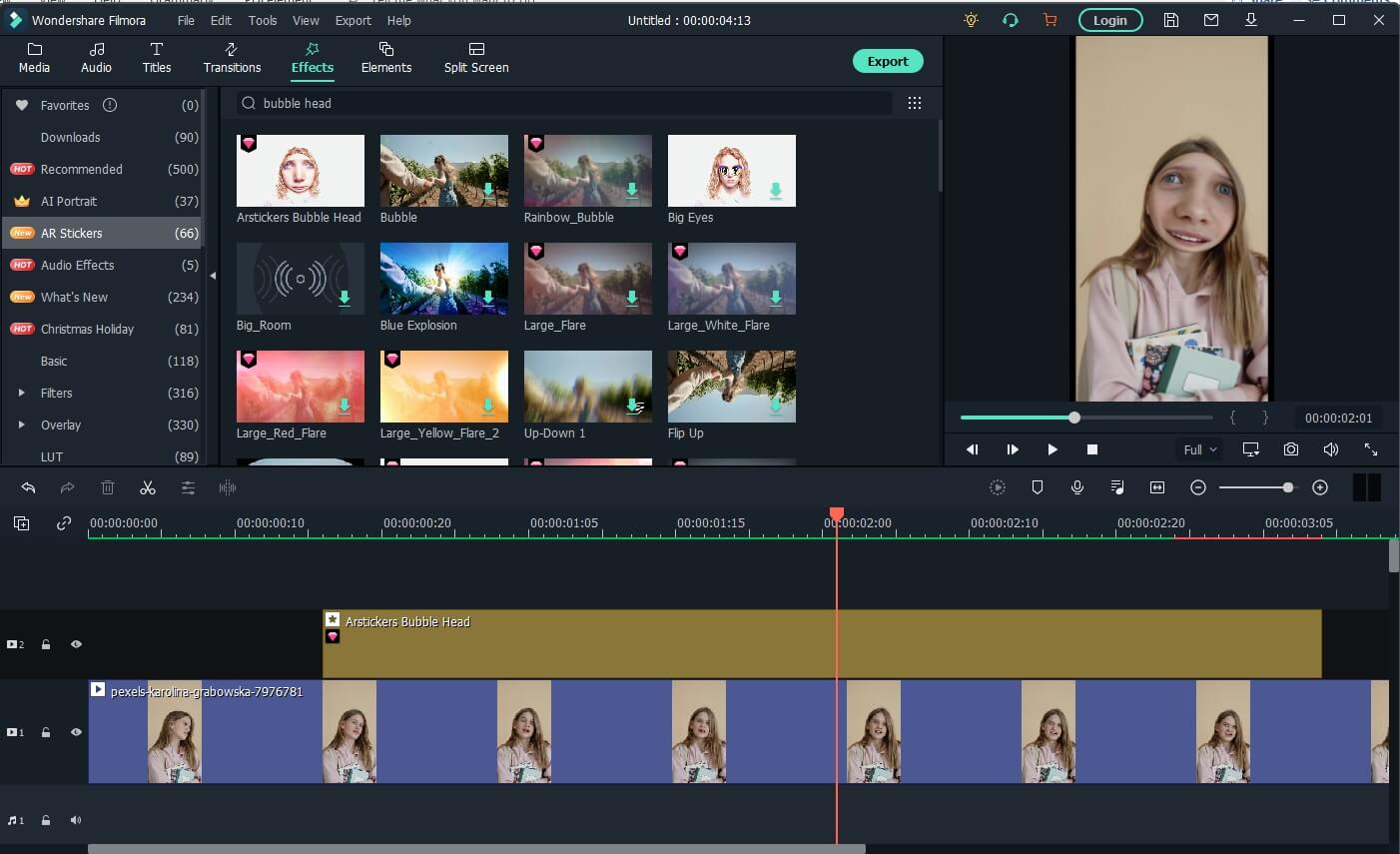Lock video track 1 with padlock
The image size is (1400, 854).
click(46, 732)
